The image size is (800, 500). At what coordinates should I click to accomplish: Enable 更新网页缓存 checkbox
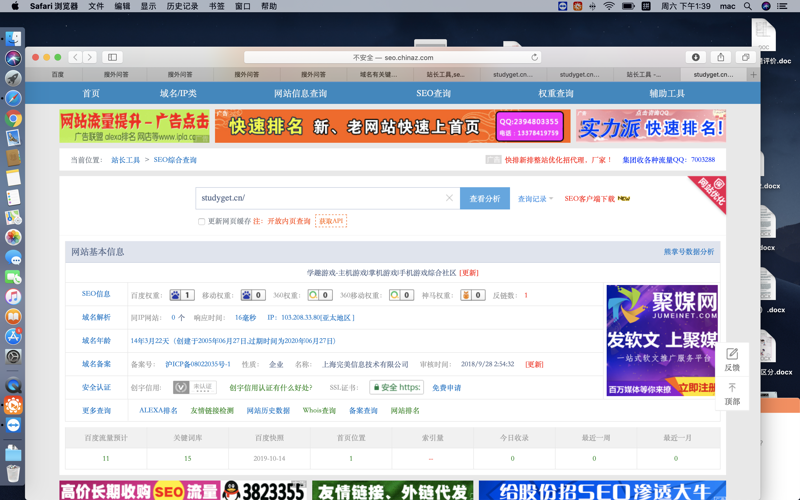(201, 221)
